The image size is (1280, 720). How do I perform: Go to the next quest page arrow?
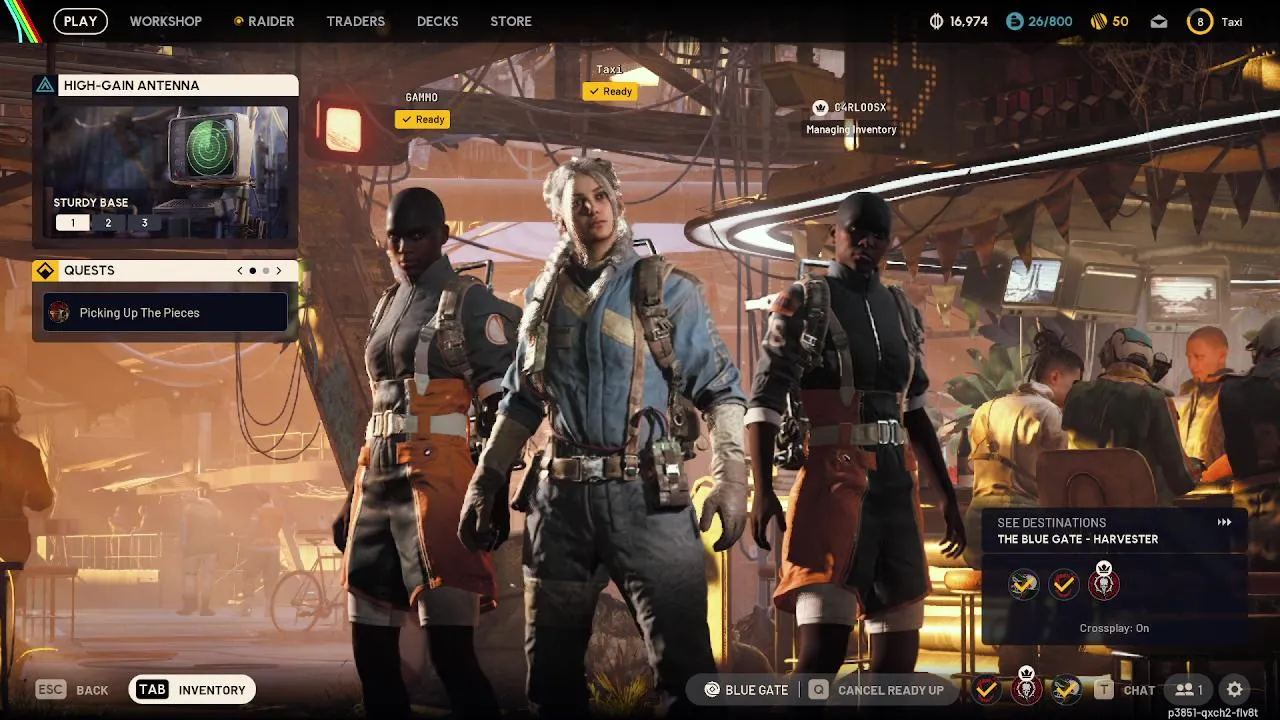[278, 270]
